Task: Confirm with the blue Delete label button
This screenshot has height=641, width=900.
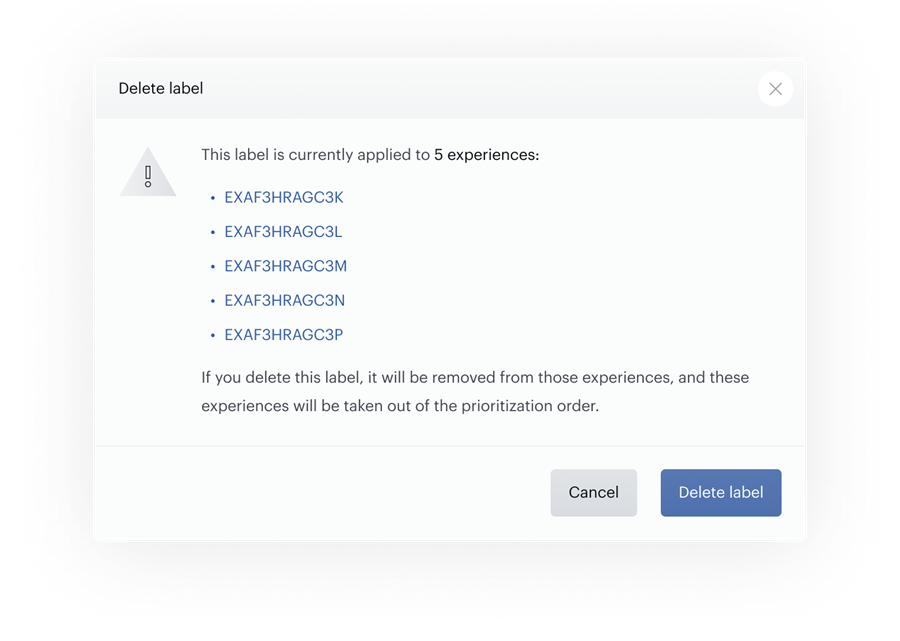Action: tap(720, 492)
